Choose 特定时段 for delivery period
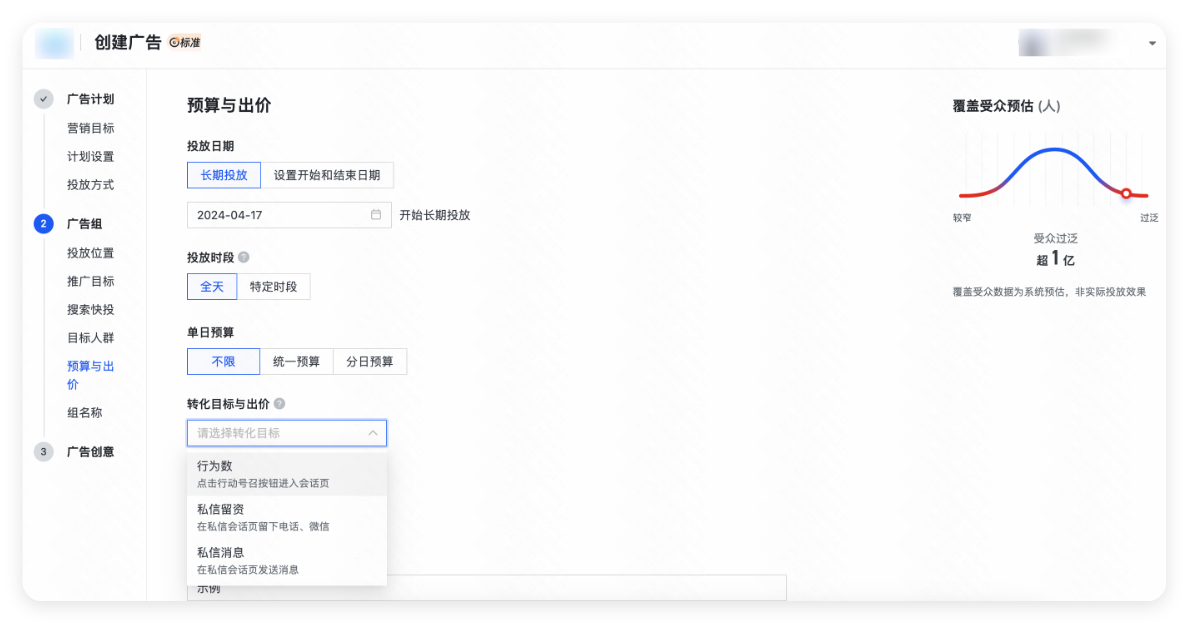This screenshot has height=623, width=1188. click(x=273, y=287)
